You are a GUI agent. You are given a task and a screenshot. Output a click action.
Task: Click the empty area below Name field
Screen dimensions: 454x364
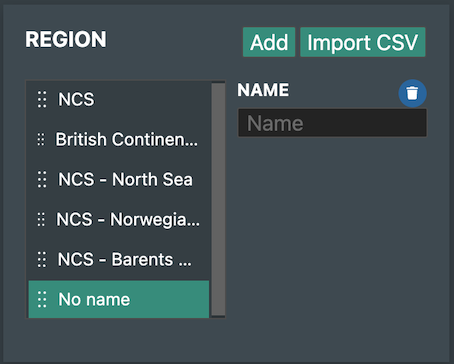tap(332, 233)
